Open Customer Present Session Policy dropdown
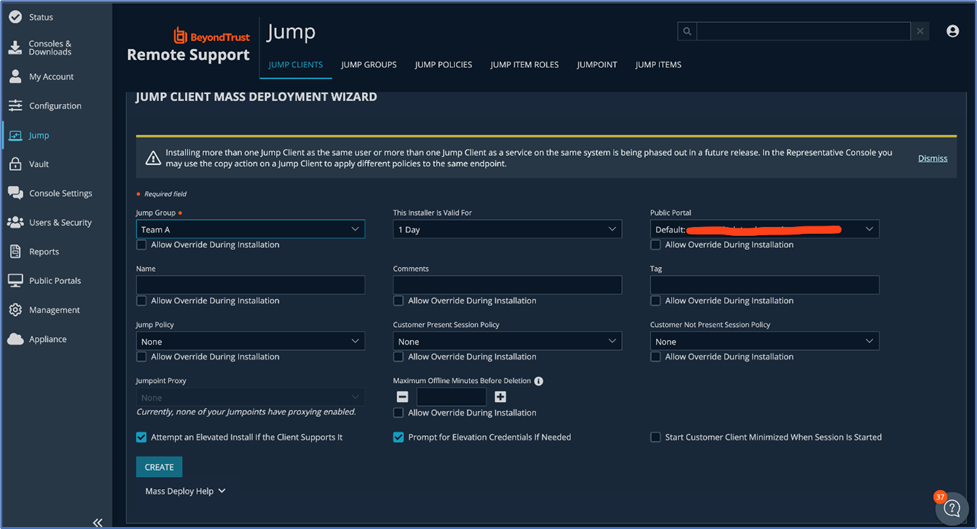This screenshot has height=529, width=977. pyautogui.click(x=507, y=341)
